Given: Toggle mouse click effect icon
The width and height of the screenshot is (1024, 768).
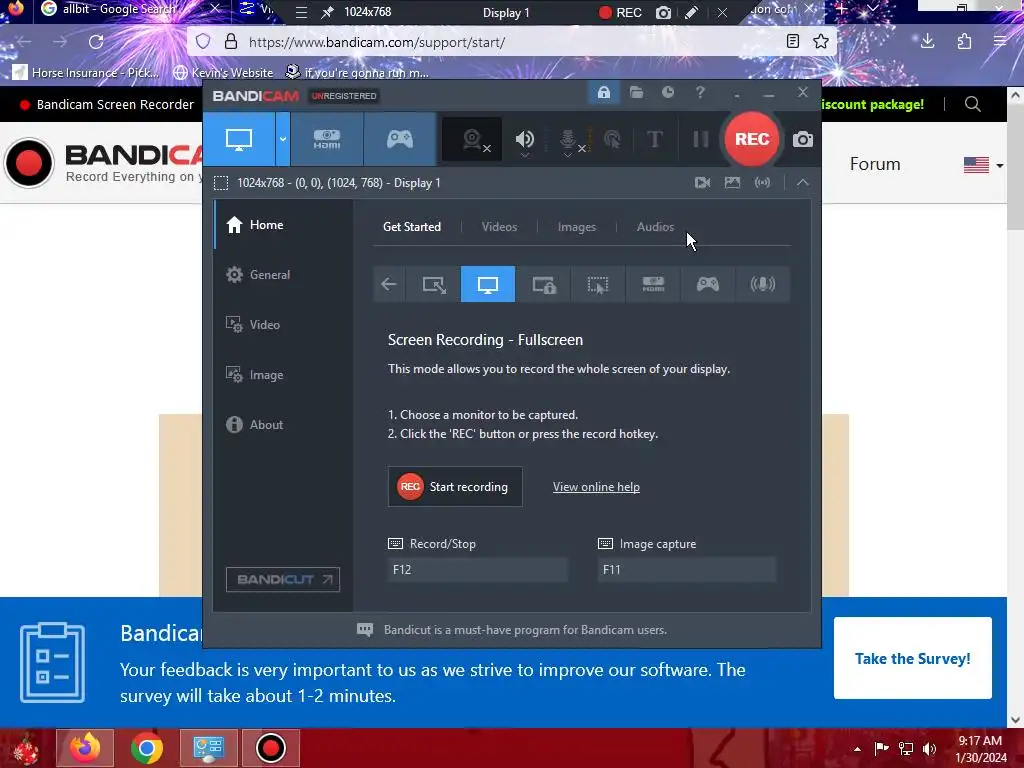Looking at the screenshot, I should [612, 139].
